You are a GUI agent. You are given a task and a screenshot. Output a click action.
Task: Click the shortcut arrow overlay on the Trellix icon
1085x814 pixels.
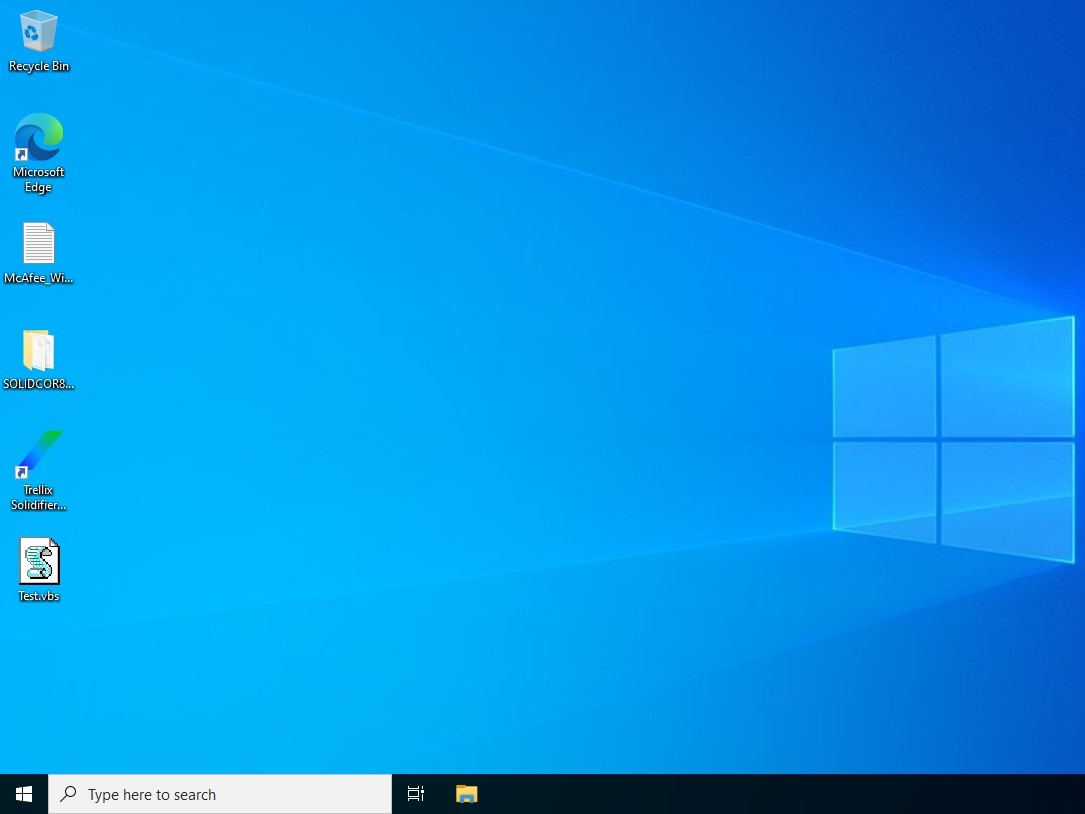[x=21, y=472]
